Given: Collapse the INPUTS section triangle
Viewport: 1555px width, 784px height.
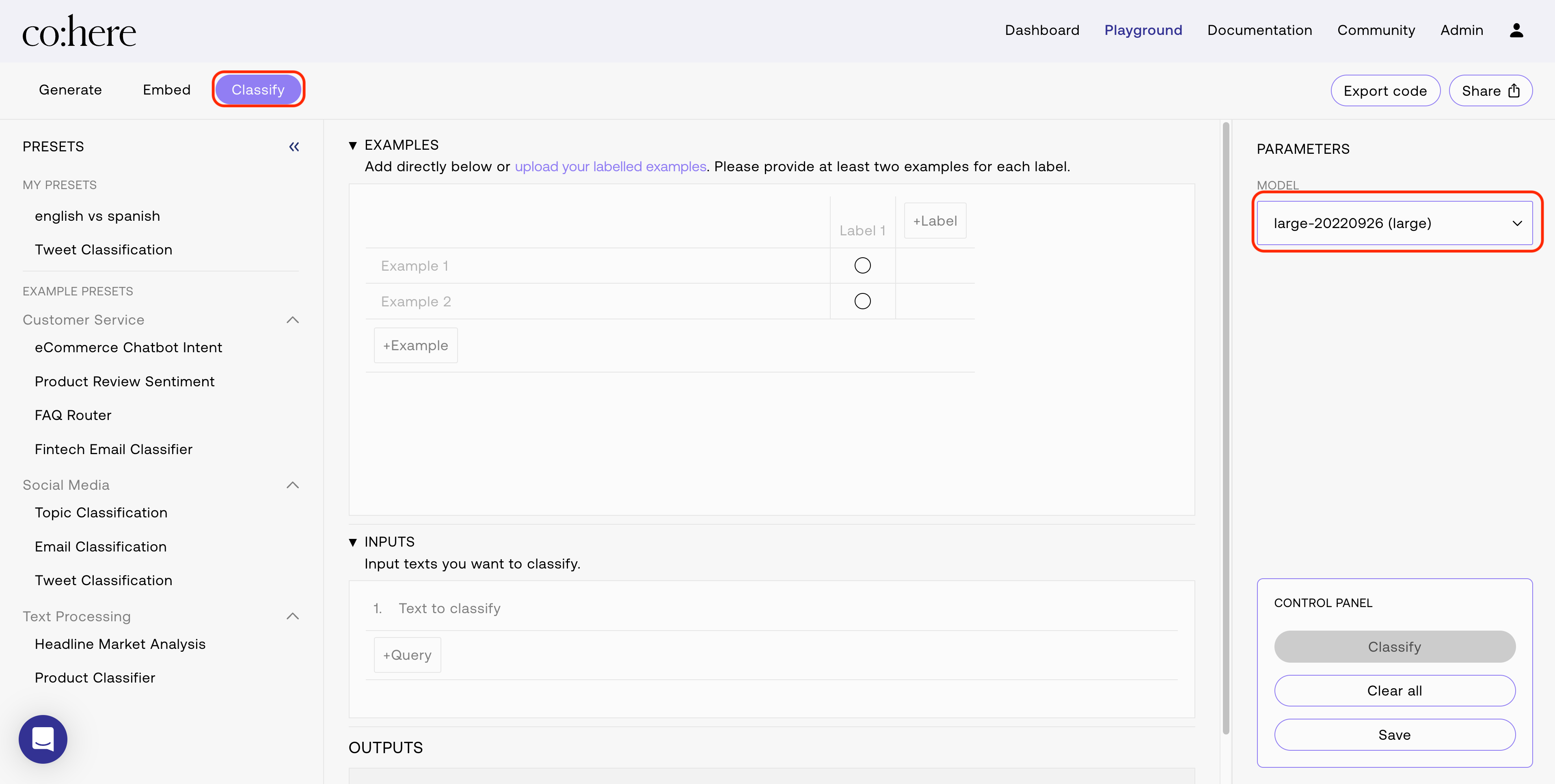Looking at the screenshot, I should point(352,542).
